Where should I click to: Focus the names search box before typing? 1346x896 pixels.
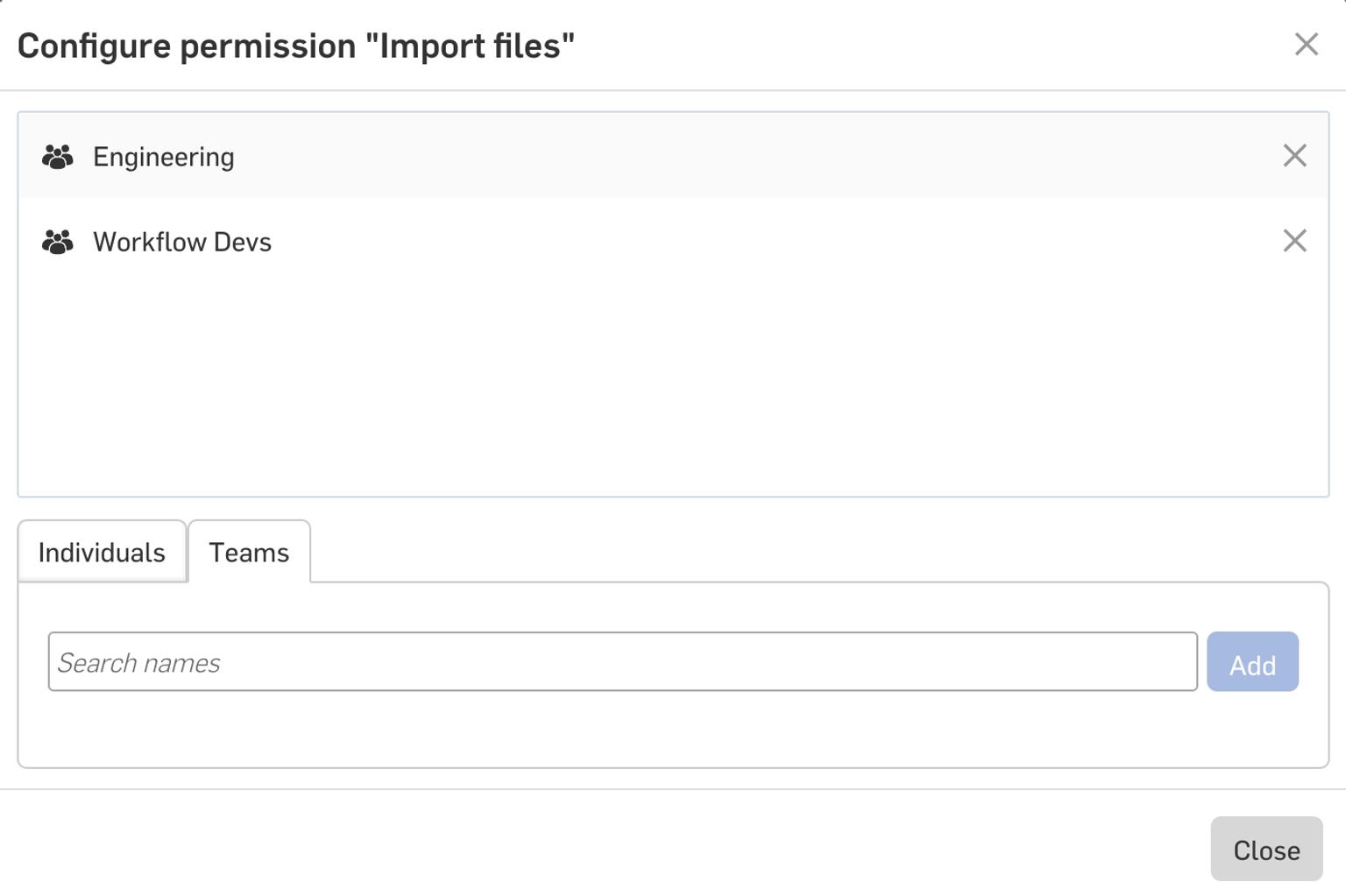click(x=622, y=663)
